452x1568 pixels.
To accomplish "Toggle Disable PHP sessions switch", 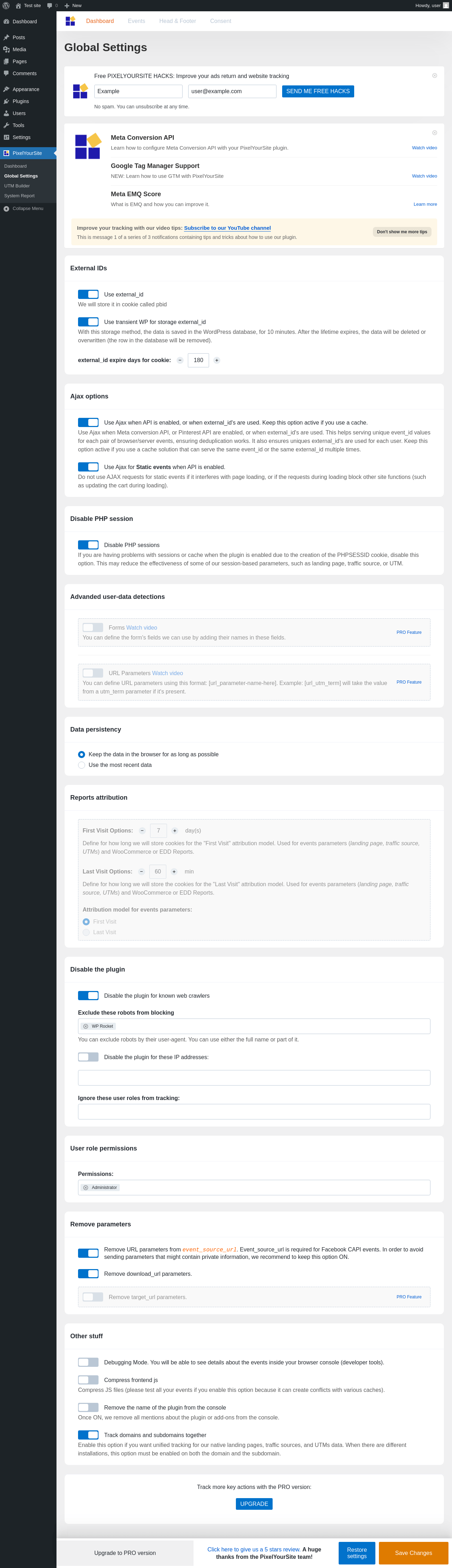I will click(x=88, y=545).
